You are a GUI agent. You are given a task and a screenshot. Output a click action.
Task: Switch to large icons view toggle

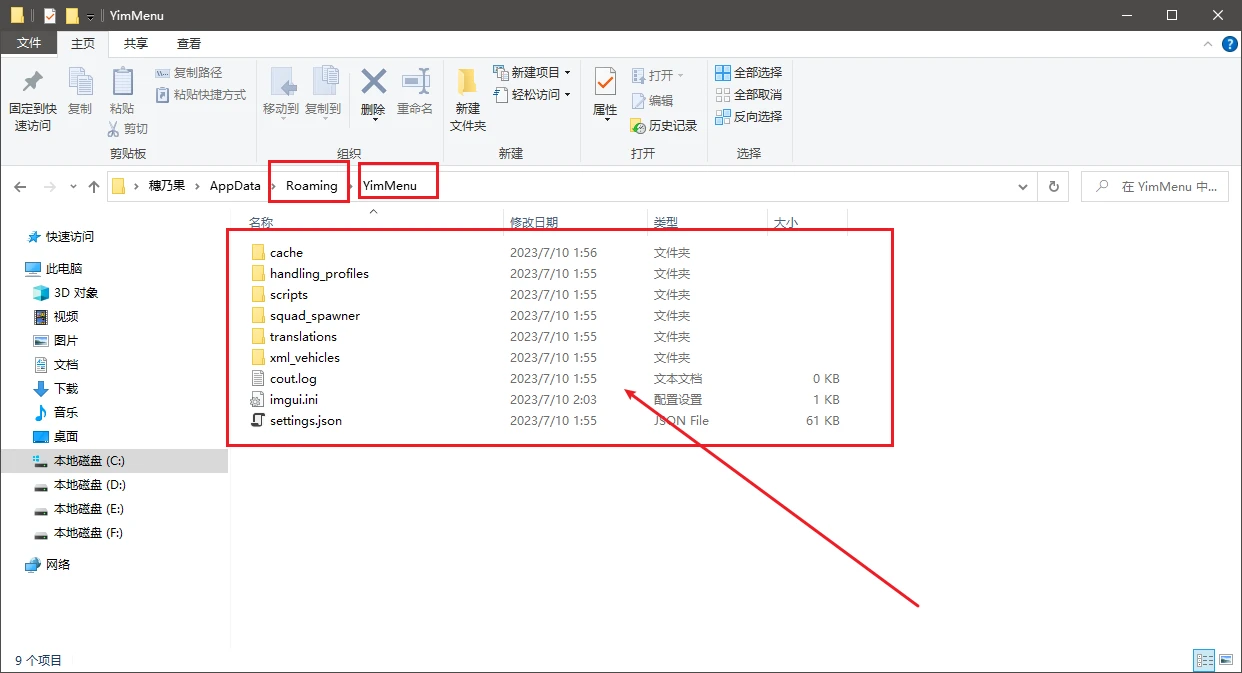(x=1225, y=660)
